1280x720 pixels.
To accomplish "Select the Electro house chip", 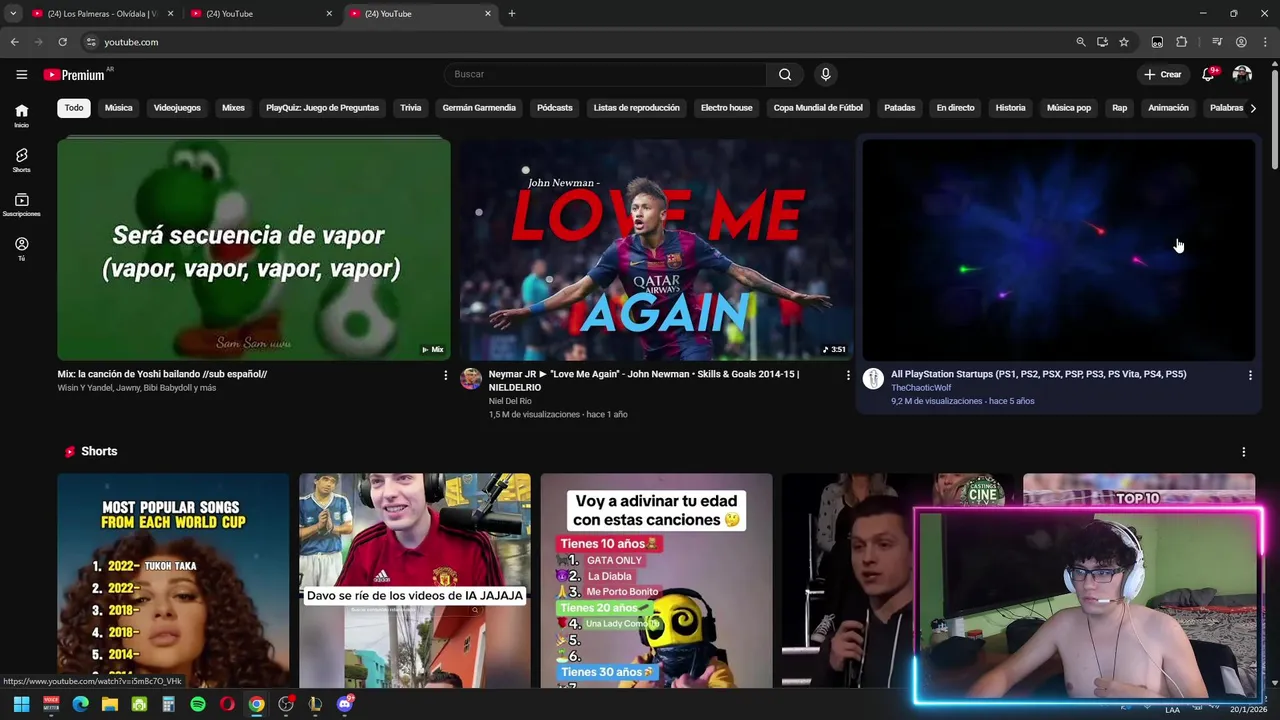I will pyautogui.click(x=726, y=108).
